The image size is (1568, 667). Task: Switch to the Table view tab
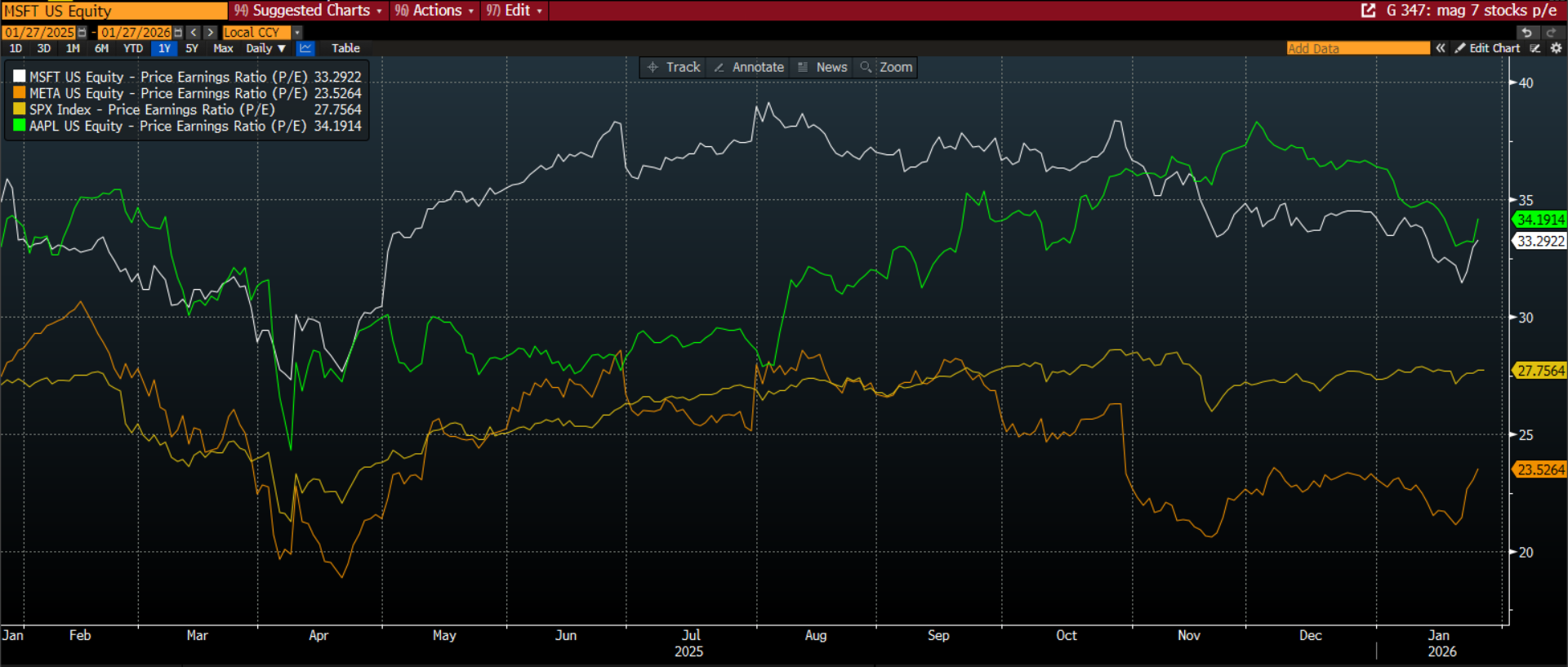click(345, 48)
